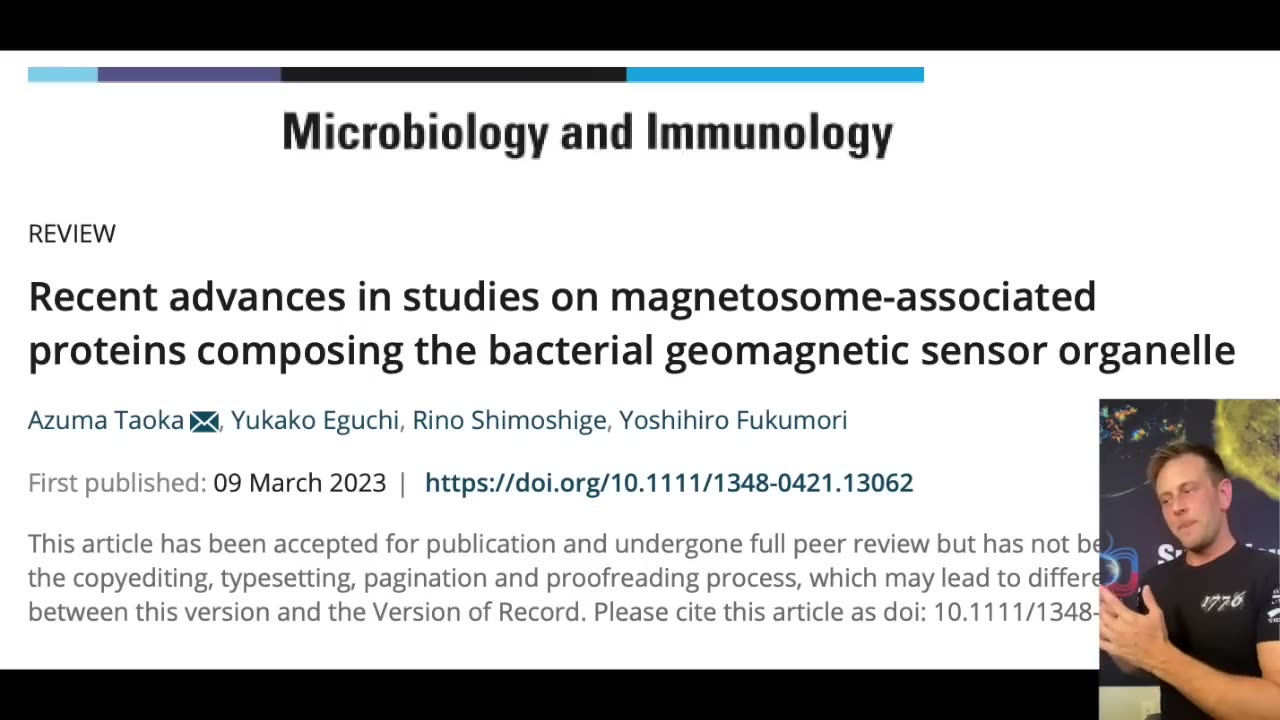
Task: Select the Rino Shimoshige author name
Action: click(509, 421)
